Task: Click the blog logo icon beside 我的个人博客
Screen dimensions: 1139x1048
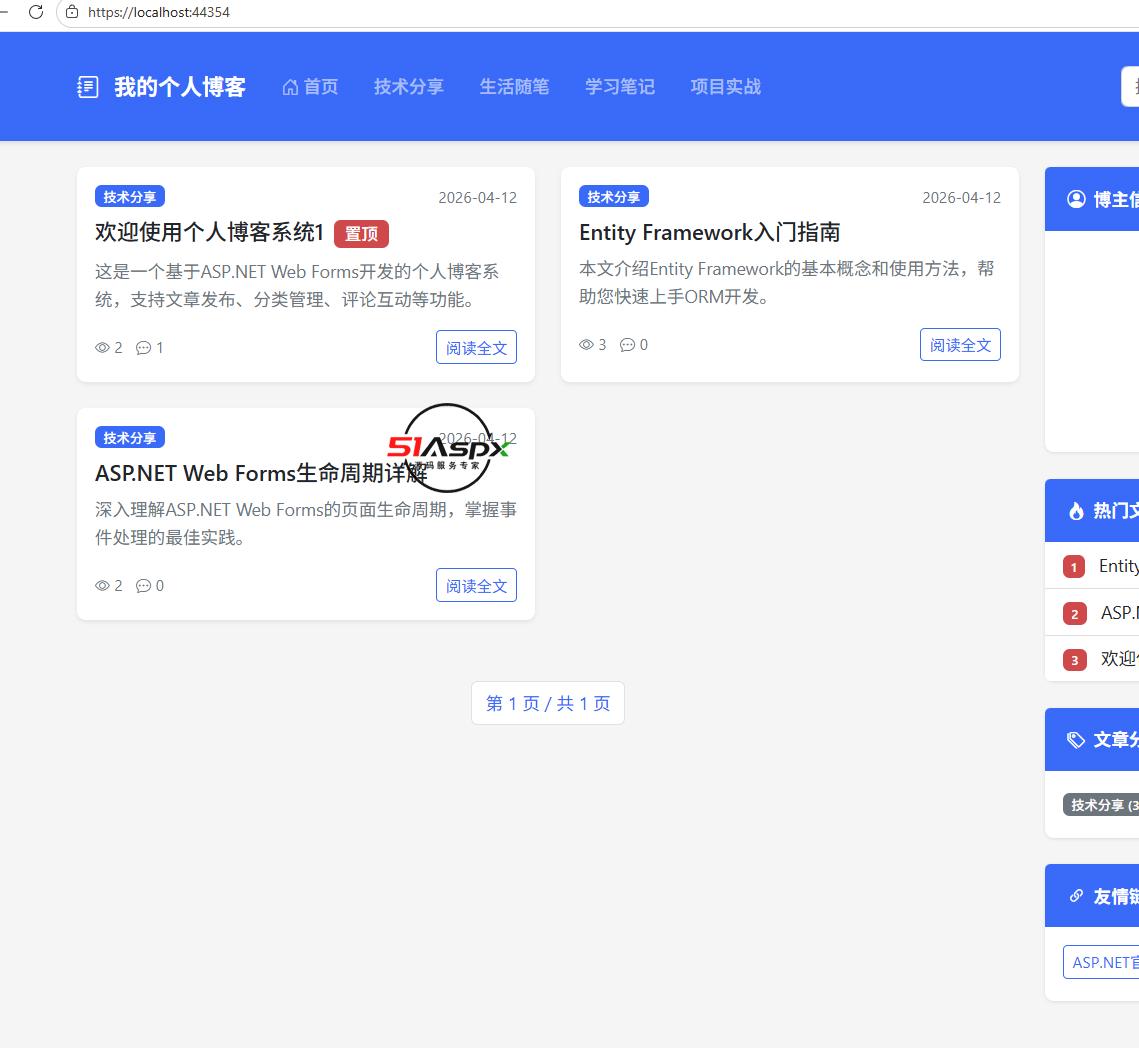Action: (x=88, y=87)
